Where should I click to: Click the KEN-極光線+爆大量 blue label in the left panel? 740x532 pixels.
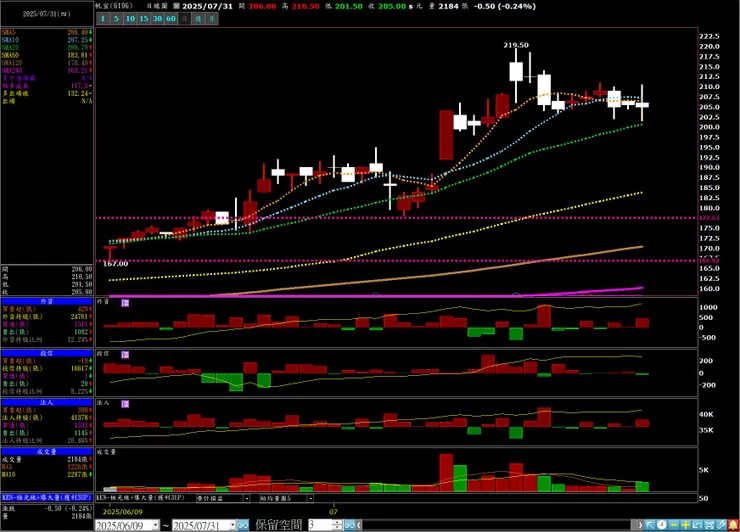(47, 498)
